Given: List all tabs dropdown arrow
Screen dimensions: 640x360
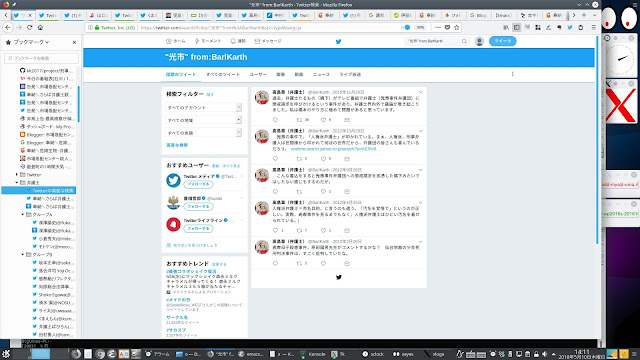Looking at the screenshot, I should coord(594,15).
